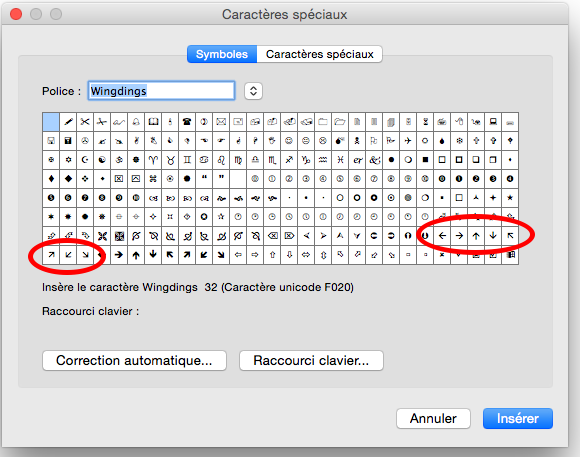Open the Raccourci clavier dialog button

pos(311,360)
